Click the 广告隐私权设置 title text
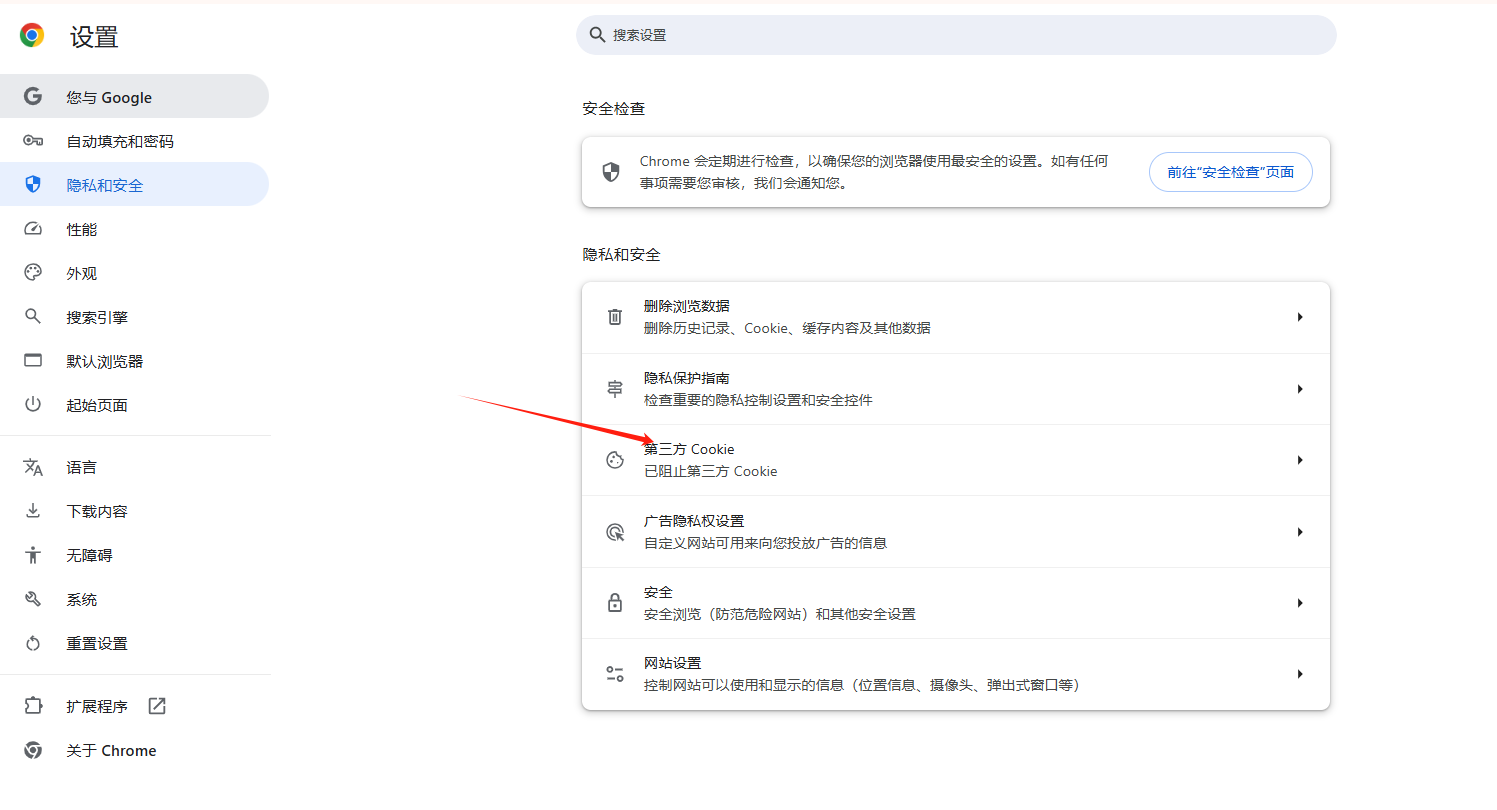The width and height of the screenshot is (1497, 810). click(694, 521)
